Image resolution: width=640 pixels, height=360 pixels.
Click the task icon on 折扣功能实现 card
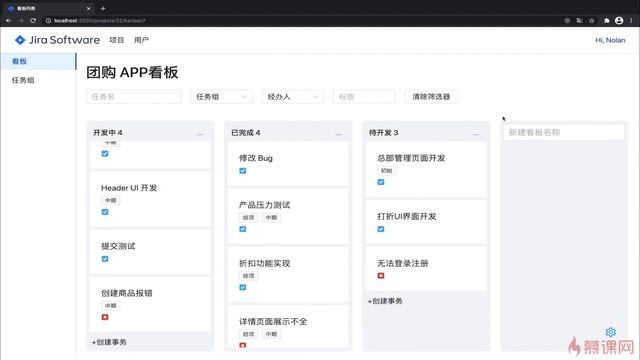tap(243, 287)
